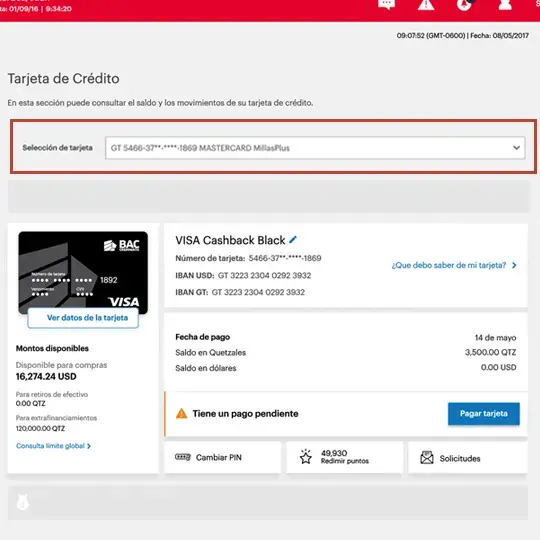The width and height of the screenshot is (540, 540).
Task: Open Consulta límite global link
Action: (50, 446)
